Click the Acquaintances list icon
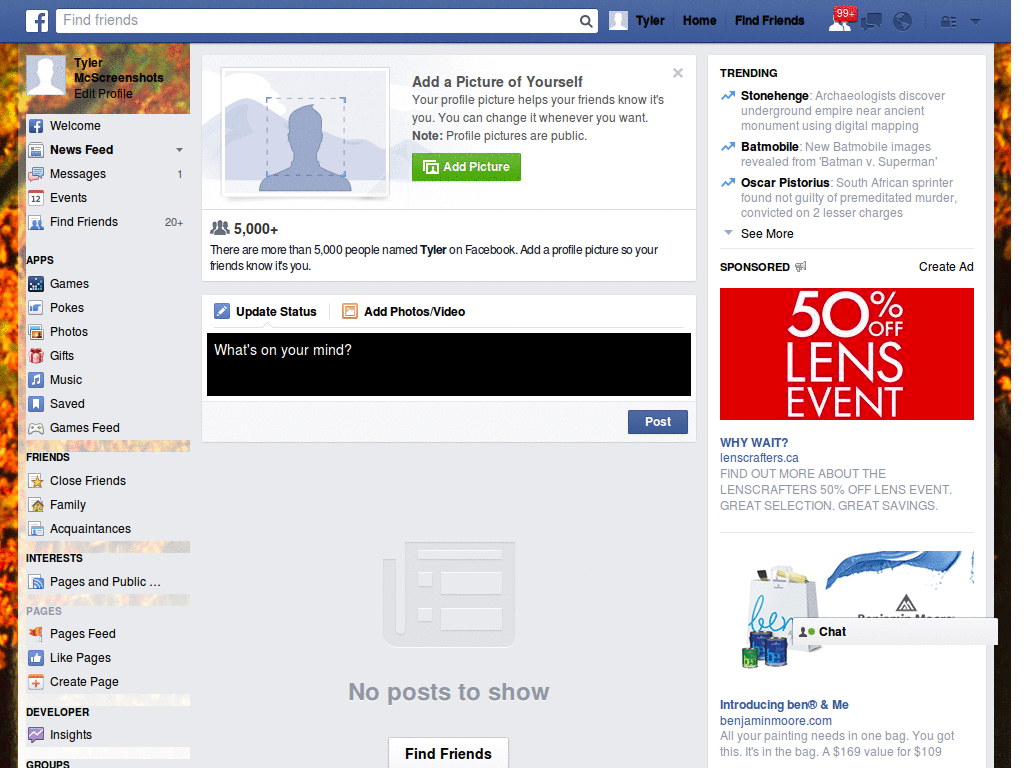This screenshot has height=768, width=1024. pos(36,529)
